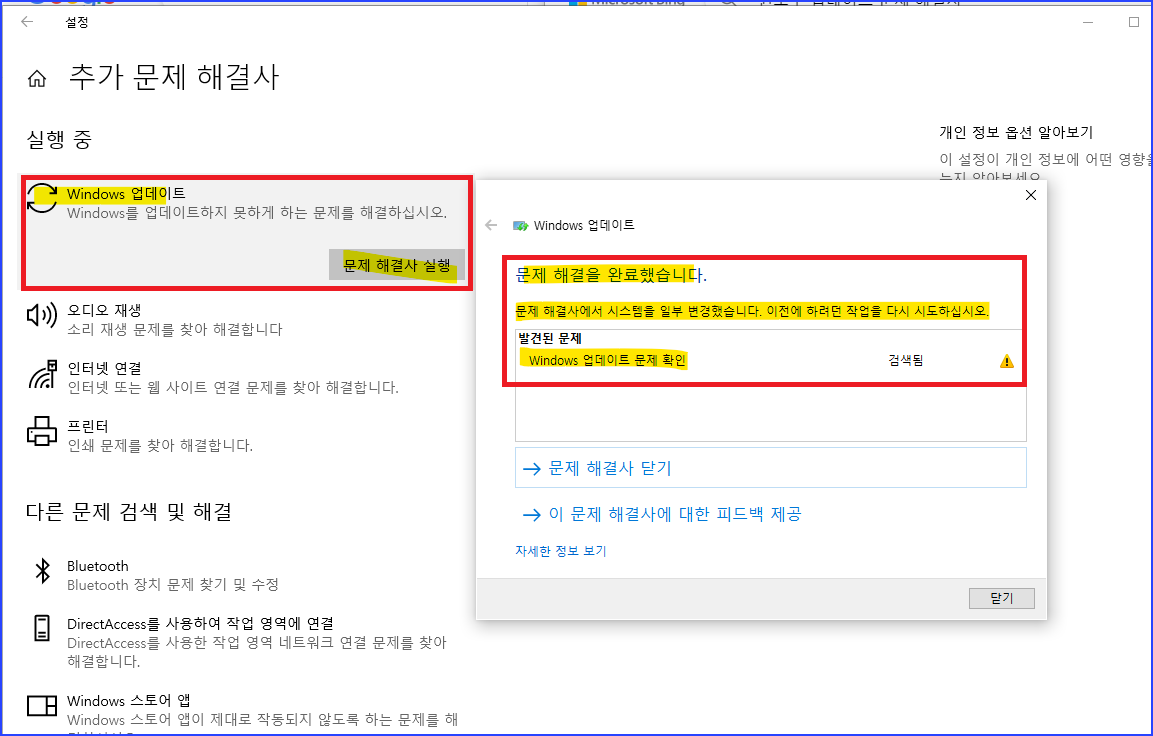Maximize the Settings window
Viewport: 1153px width, 736px height.
tap(1133, 22)
